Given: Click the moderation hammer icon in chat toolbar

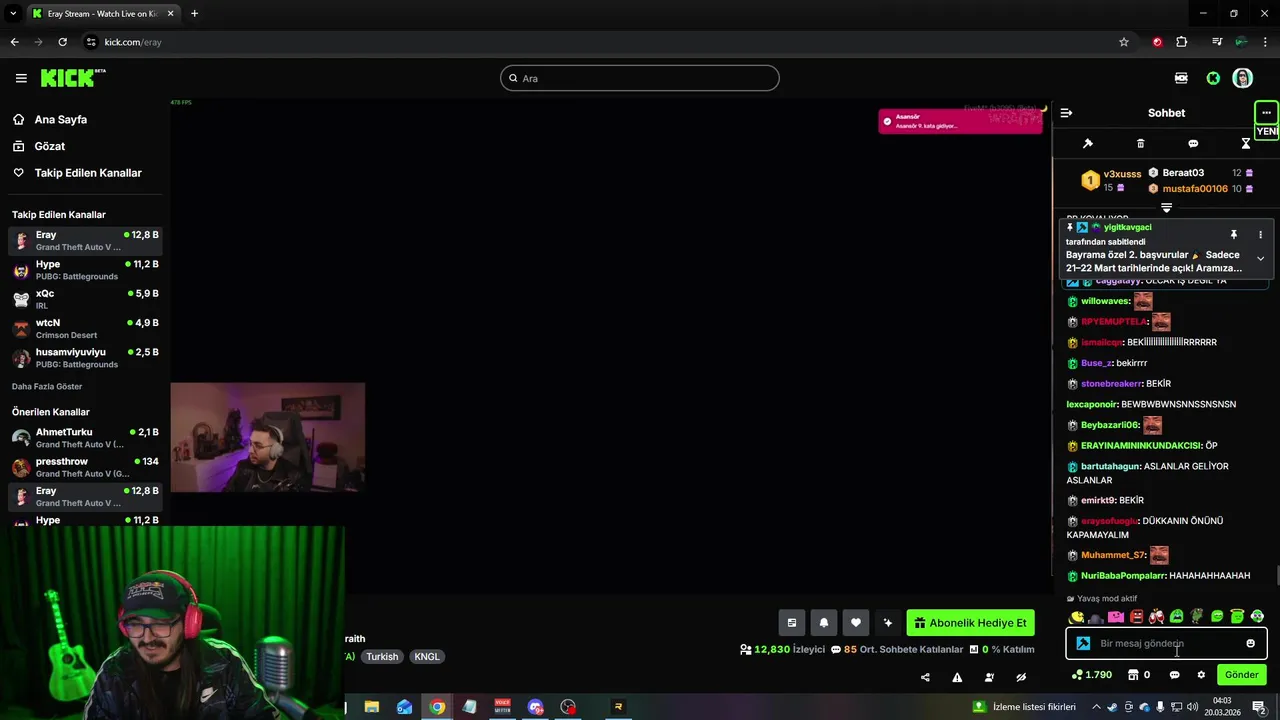Looking at the screenshot, I should point(1088,144).
